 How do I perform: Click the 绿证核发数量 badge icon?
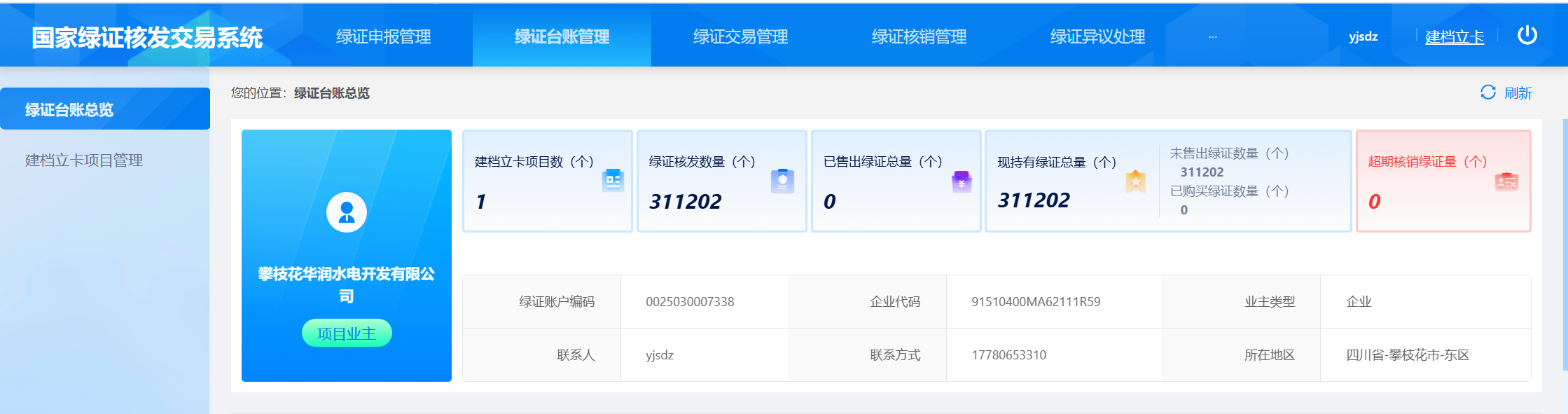pyautogui.click(x=782, y=181)
